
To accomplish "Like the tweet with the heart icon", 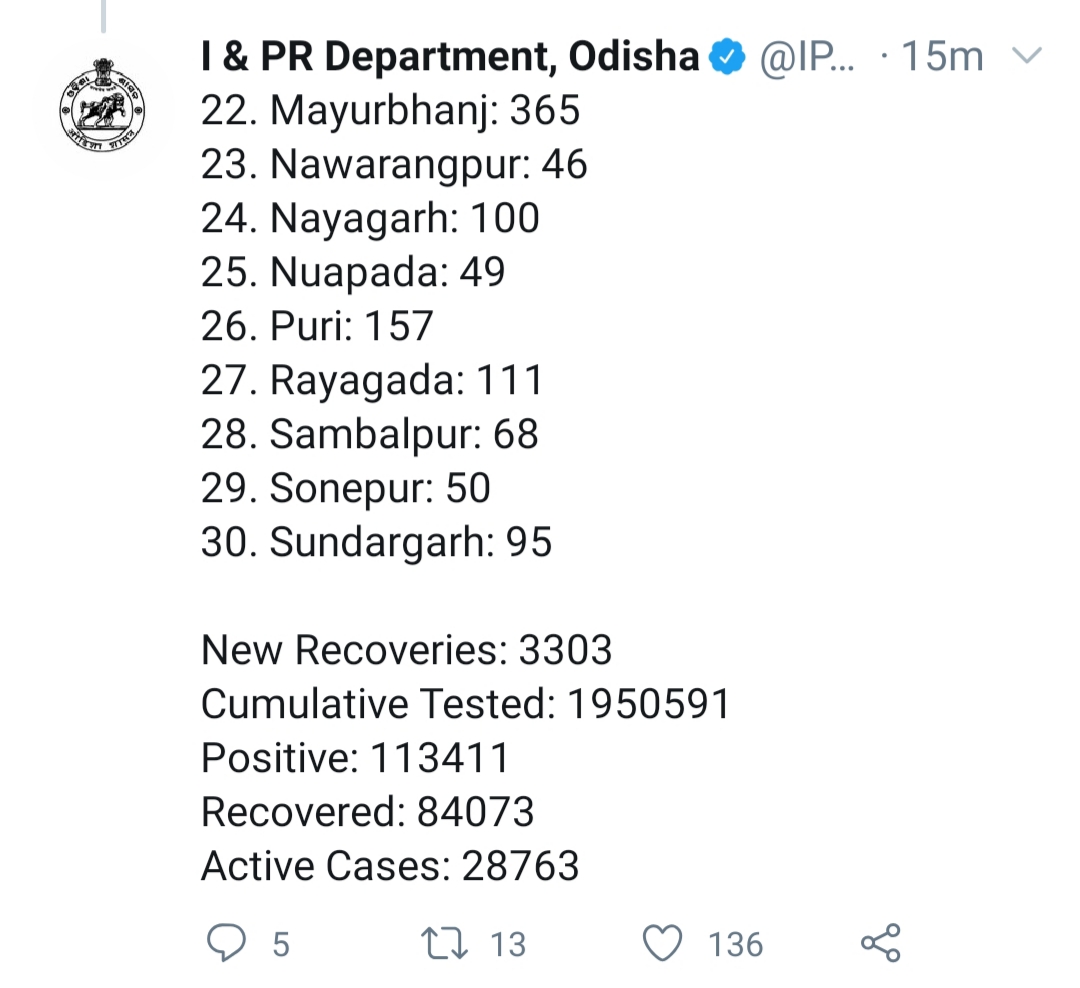I will 663,943.
